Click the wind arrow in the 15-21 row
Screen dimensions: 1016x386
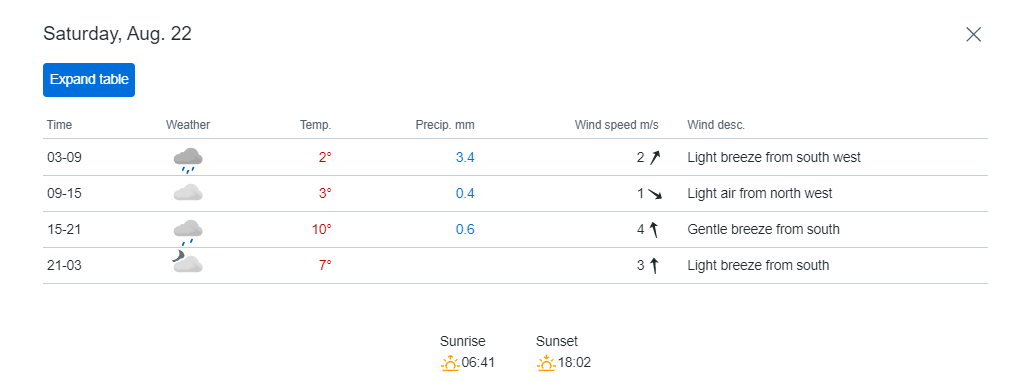point(654,229)
